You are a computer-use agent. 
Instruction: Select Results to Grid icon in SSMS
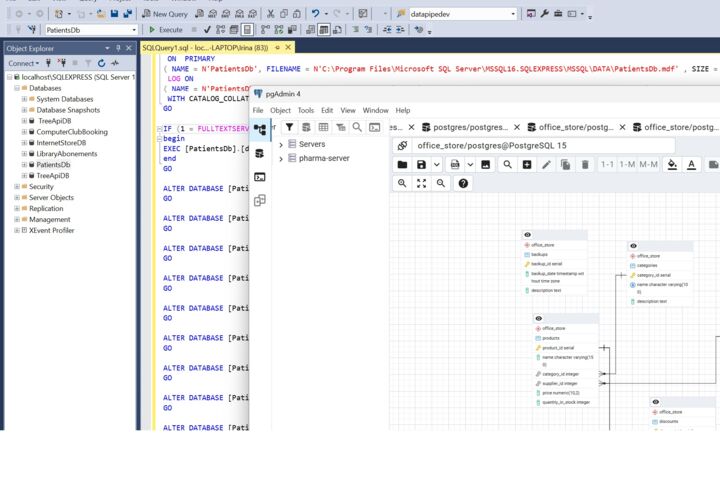pos(324,30)
